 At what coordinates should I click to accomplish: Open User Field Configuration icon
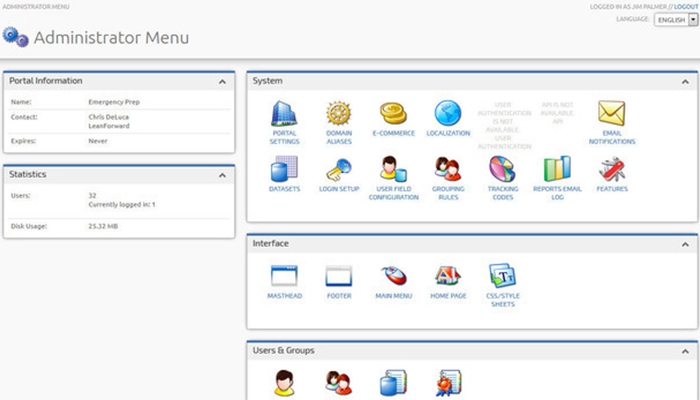coord(393,169)
